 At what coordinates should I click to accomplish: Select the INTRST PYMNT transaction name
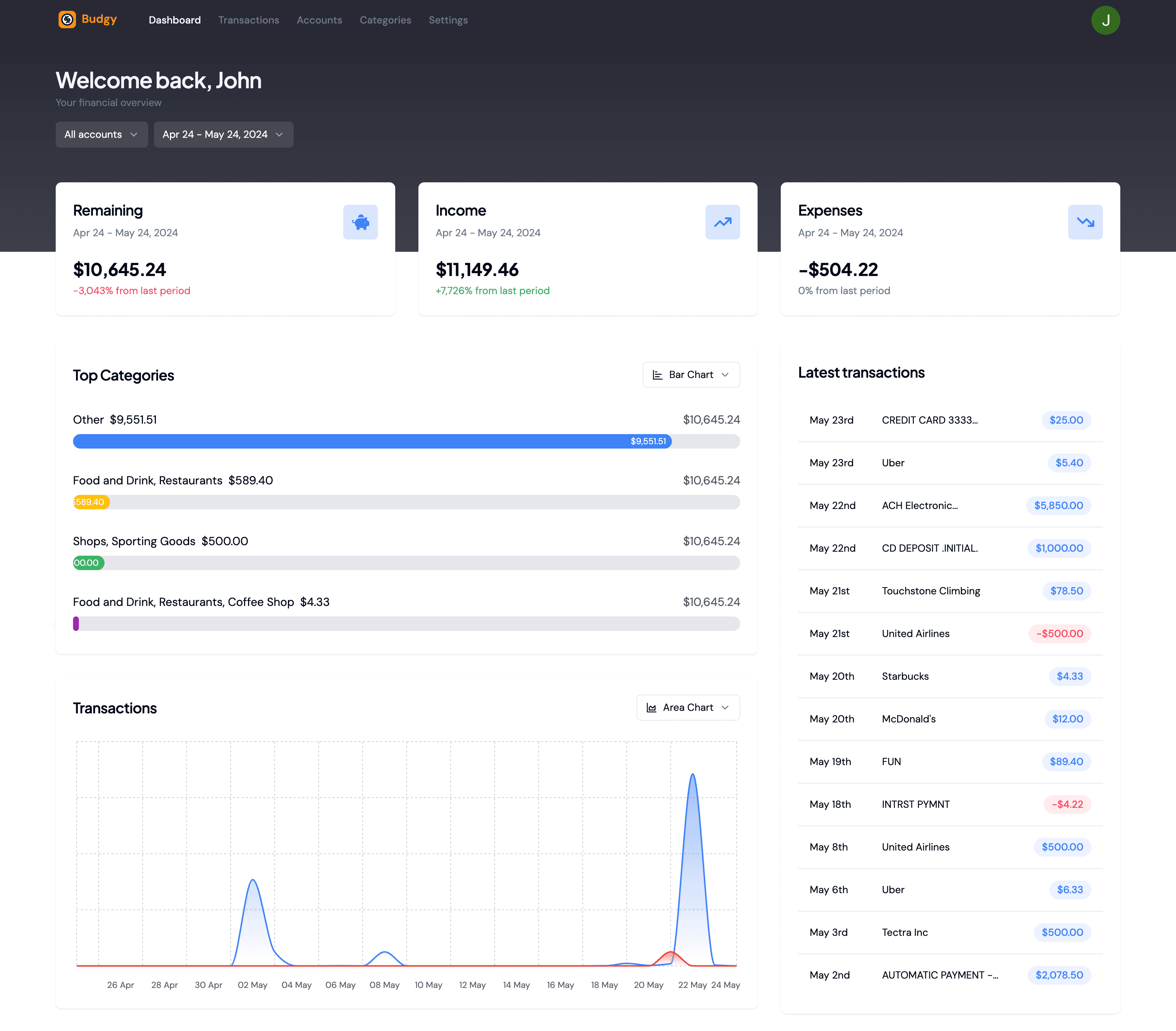pyautogui.click(x=916, y=804)
